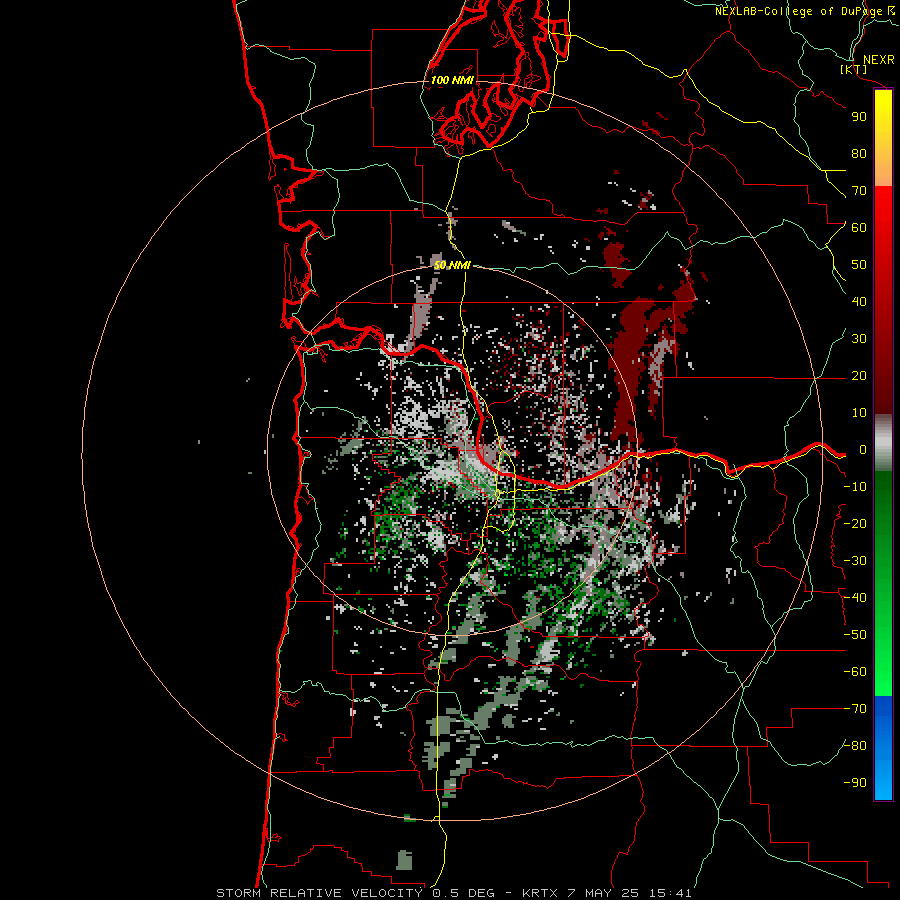
Task: Click the -60 value on velocity scale
Action: click(x=855, y=672)
